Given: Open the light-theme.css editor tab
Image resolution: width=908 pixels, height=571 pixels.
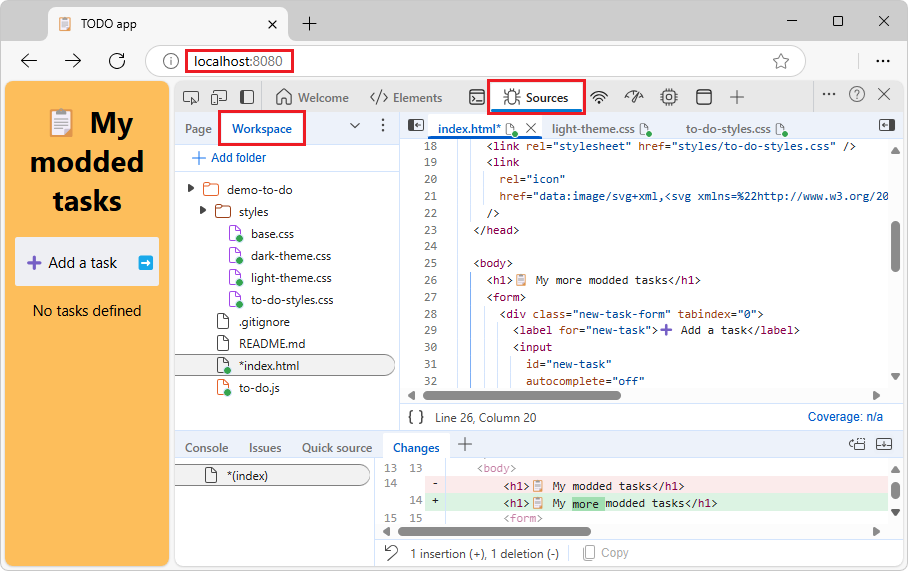Looking at the screenshot, I should coord(593,129).
